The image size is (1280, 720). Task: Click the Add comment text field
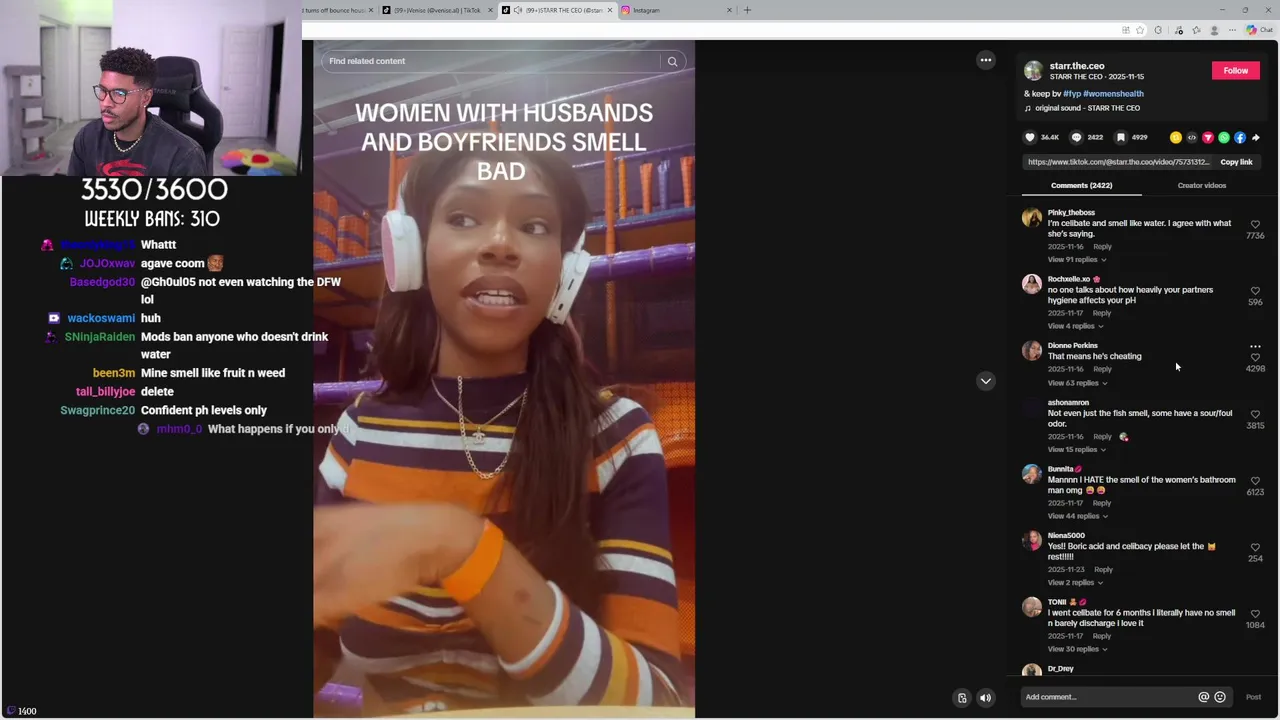1108,697
